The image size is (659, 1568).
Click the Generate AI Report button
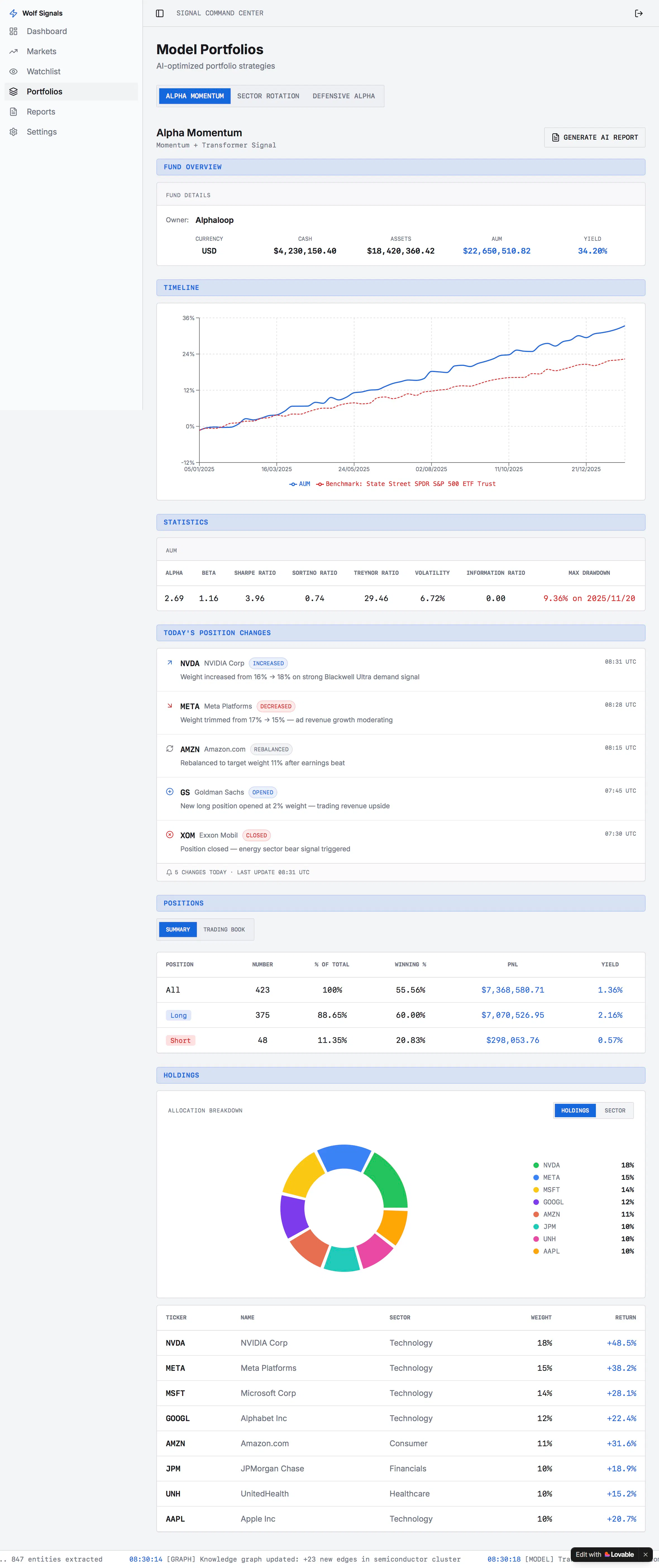point(594,138)
